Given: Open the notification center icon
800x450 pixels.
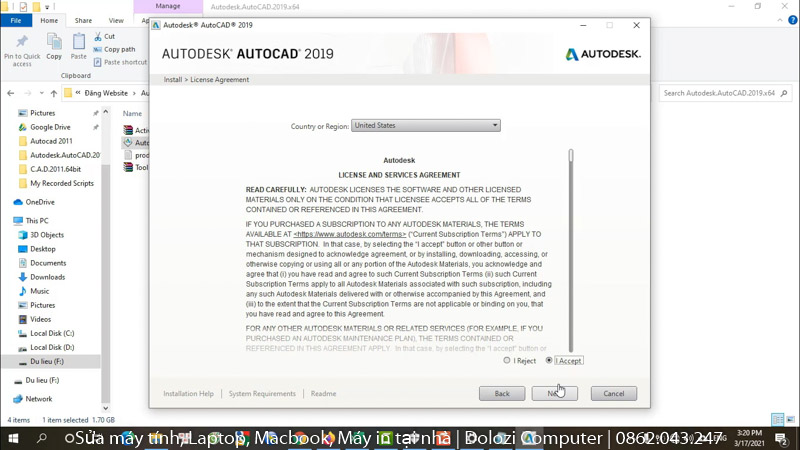Looking at the screenshot, I should [780, 438].
